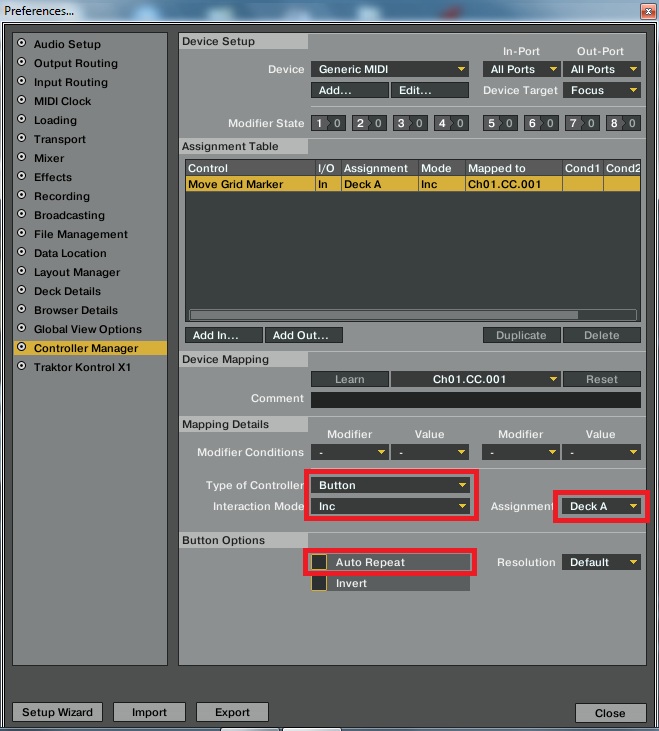Image resolution: width=659 pixels, height=731 pixels.
Task: Close the window with the red X
Action: (648, 11)
